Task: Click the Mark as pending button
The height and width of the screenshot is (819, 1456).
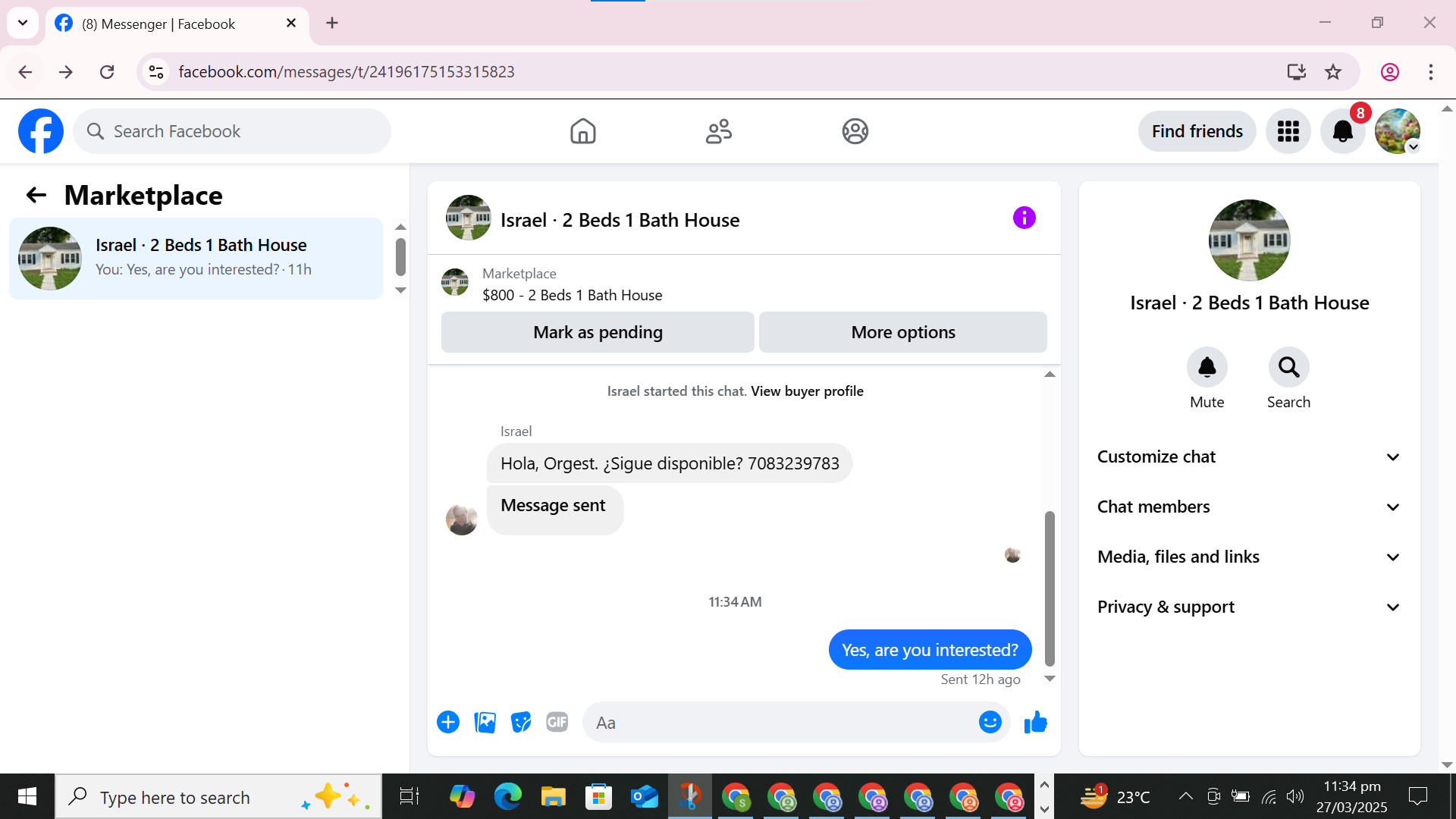Action: tap(598, 332)
